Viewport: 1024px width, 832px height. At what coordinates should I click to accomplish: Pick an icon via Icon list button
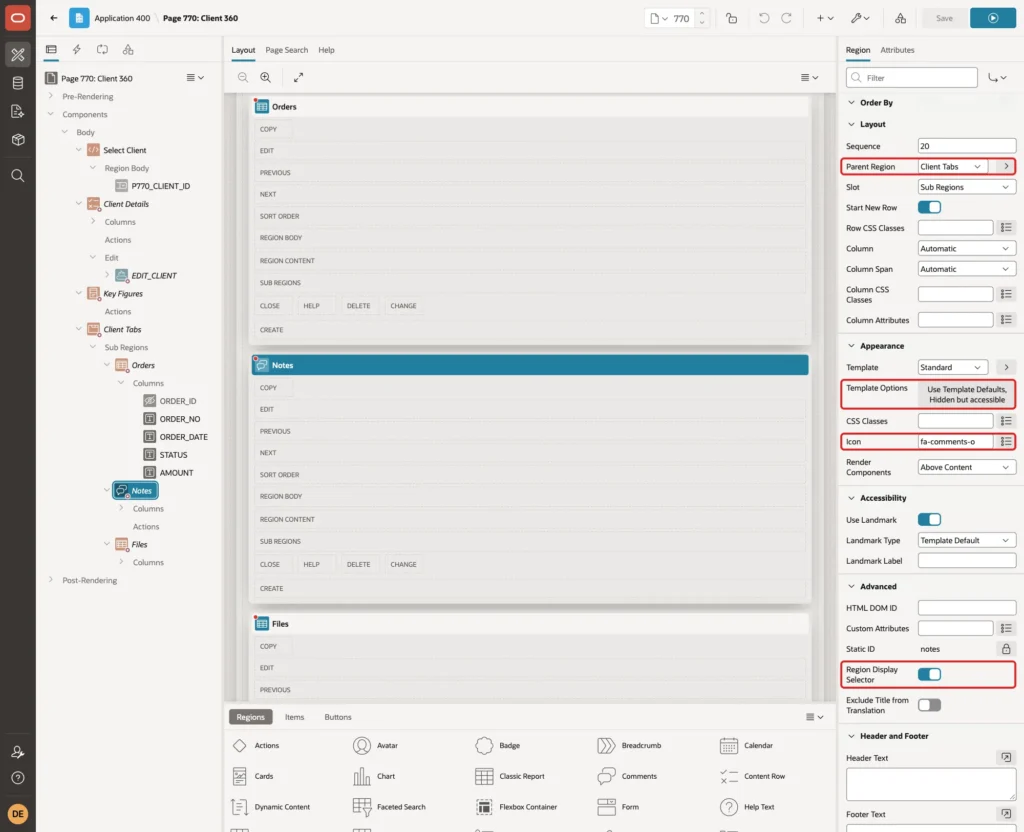pos(1006,441)
